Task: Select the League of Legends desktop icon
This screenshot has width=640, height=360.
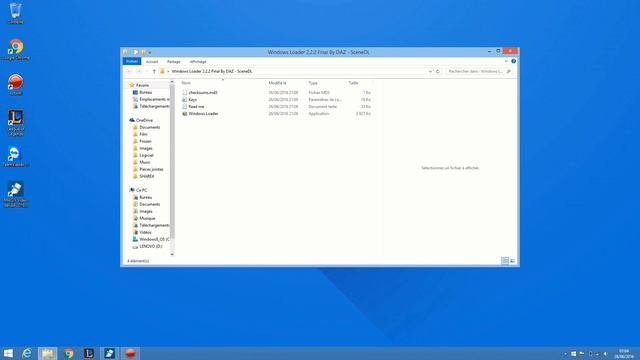Action: point(16,122)
